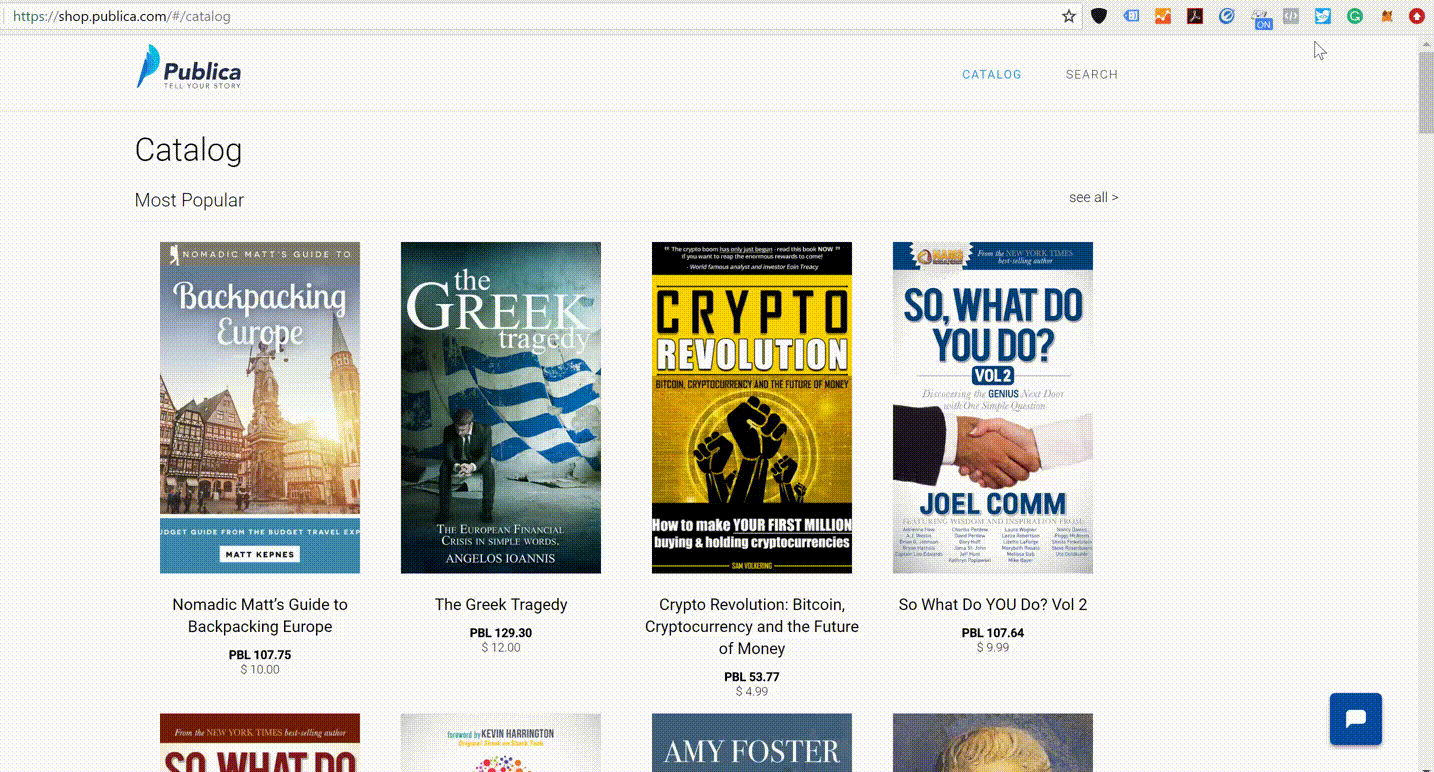Click the 'Catalog' page heading
Viewport: 1434px width, 772px height.
pyautogui.click(x=188, y=150)
